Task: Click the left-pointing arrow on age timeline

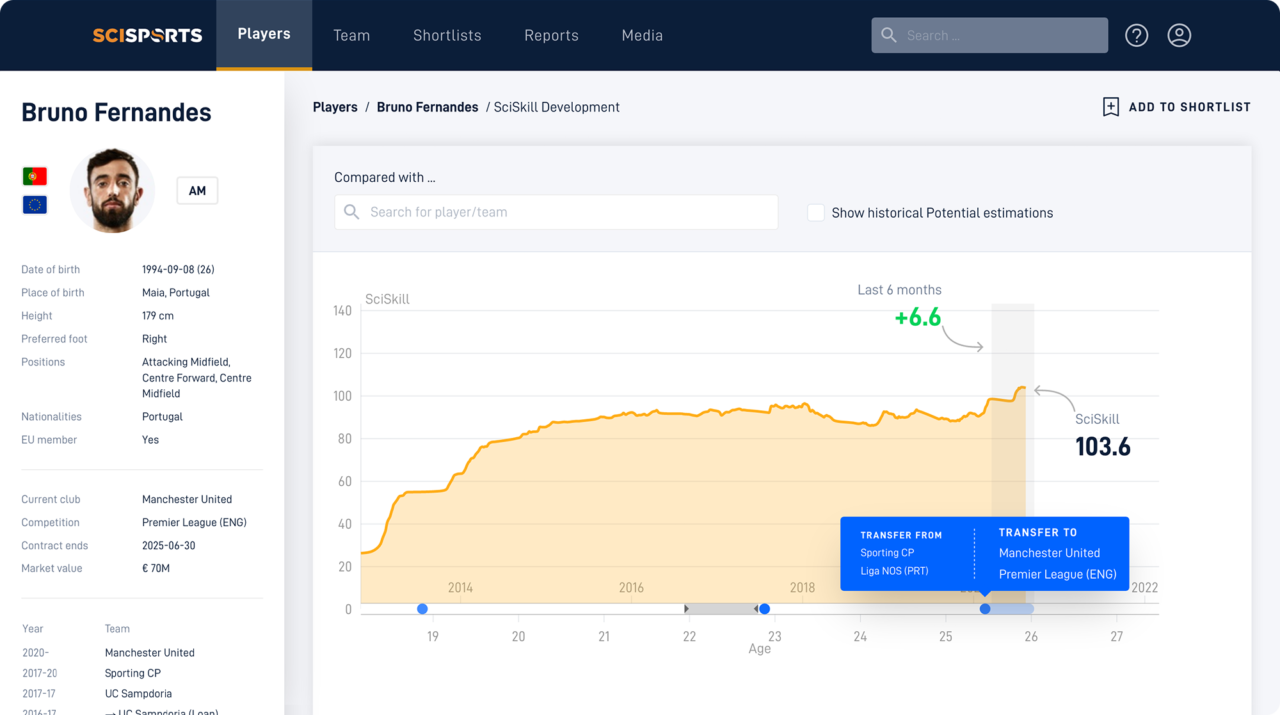Action: (x=756, y=608)
